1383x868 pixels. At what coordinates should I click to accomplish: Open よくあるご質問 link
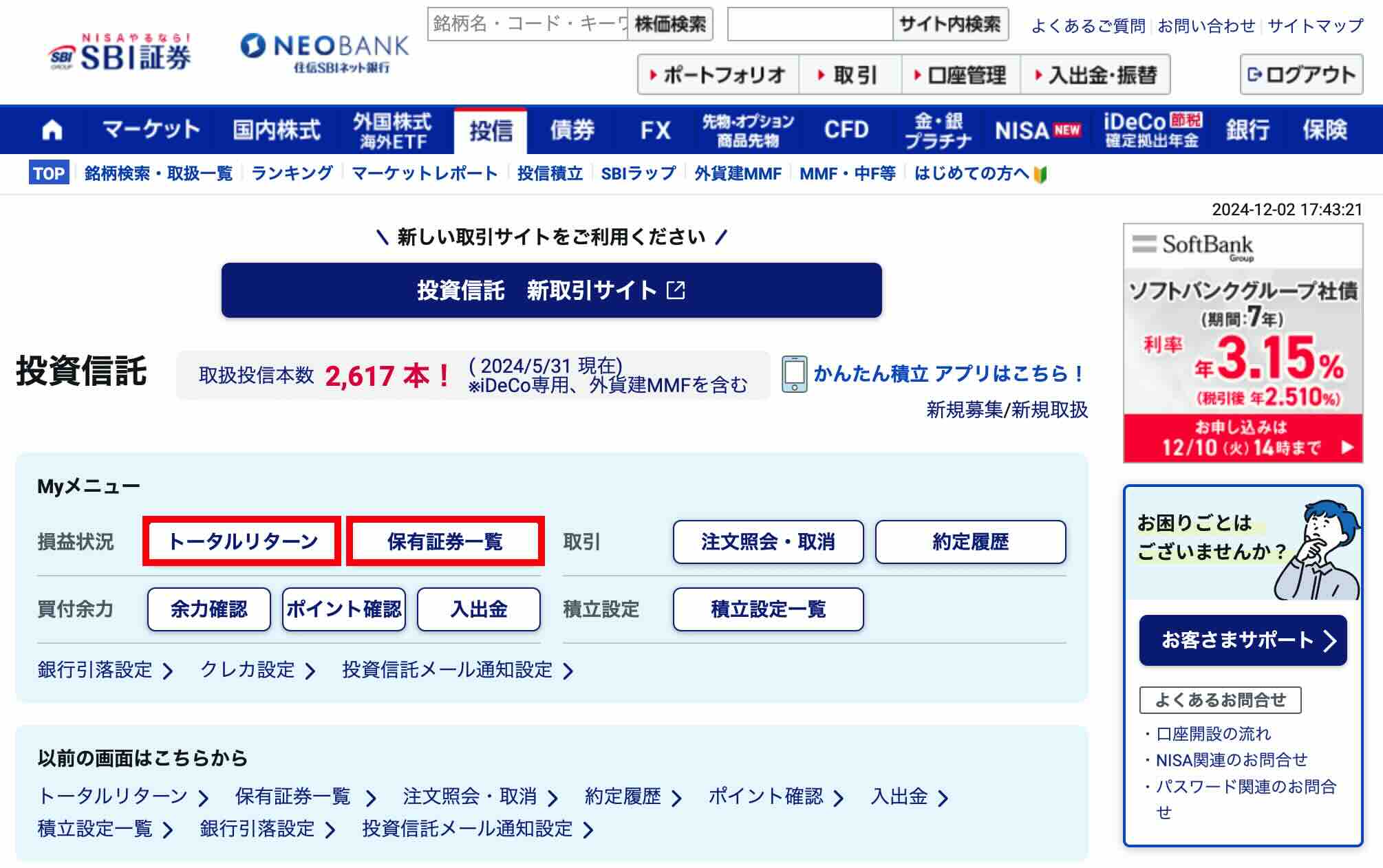(1088, 26)
